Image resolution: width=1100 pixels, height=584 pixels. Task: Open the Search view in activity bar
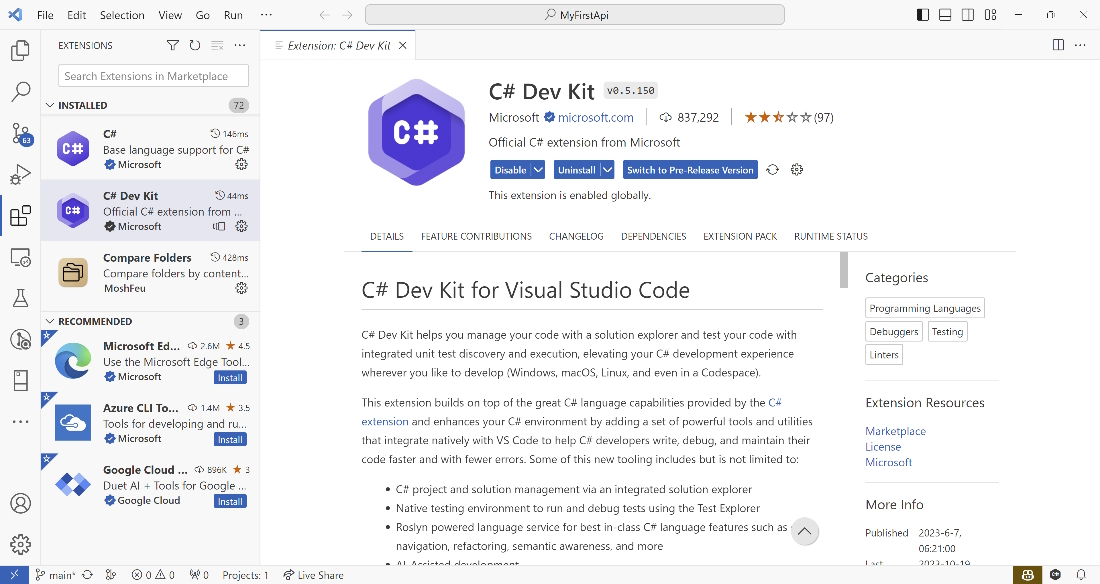(20, 91)
